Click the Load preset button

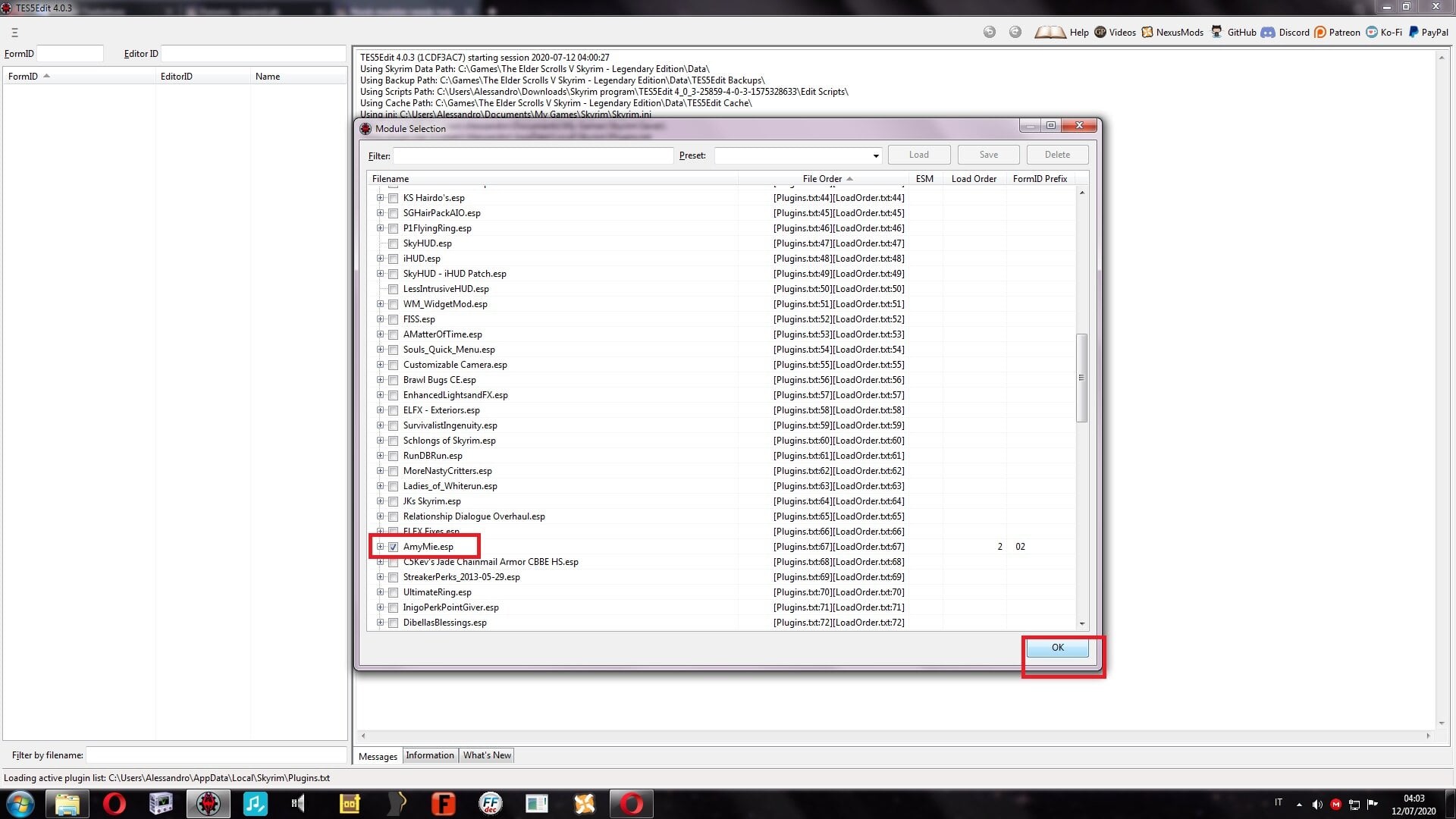(x=919, y=155)
